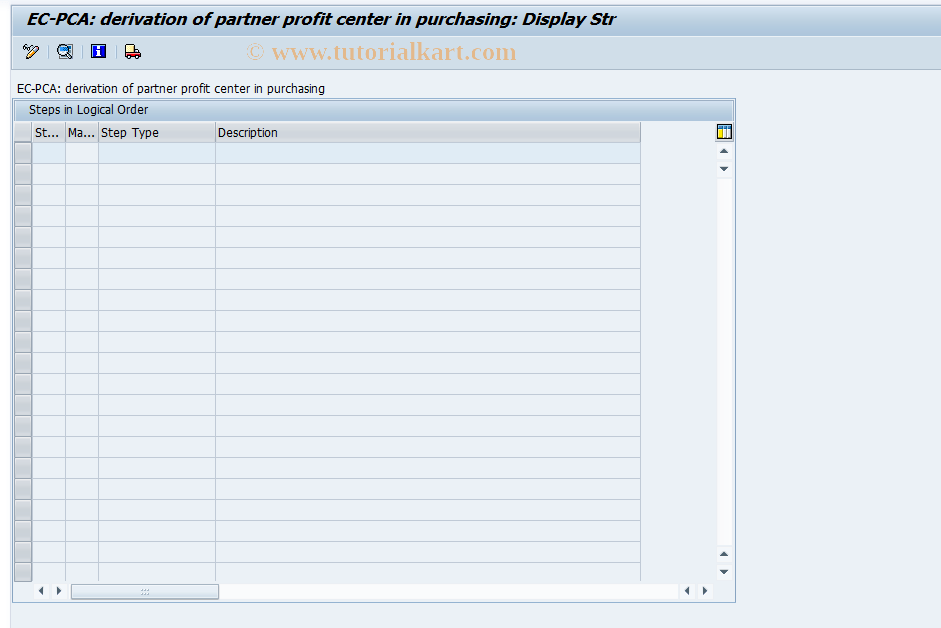Open search using the magnifying glass icon

pos(64,51)
